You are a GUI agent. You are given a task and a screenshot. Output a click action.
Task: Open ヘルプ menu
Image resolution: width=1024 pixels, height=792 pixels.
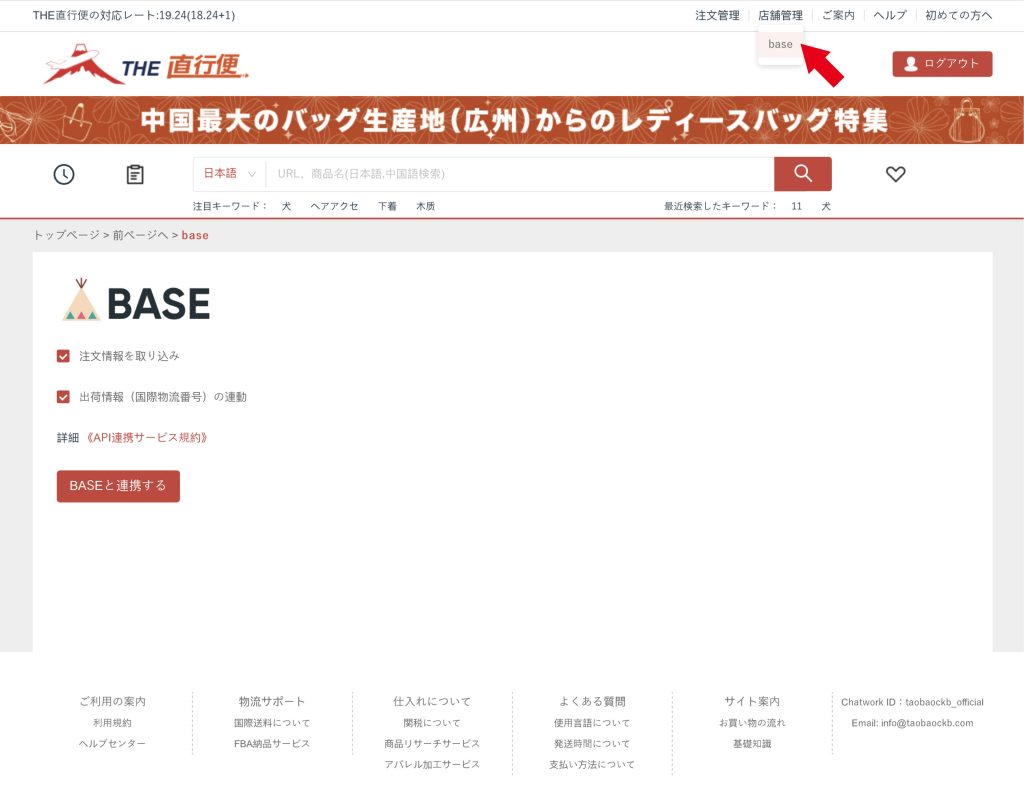tap(889, 15)
